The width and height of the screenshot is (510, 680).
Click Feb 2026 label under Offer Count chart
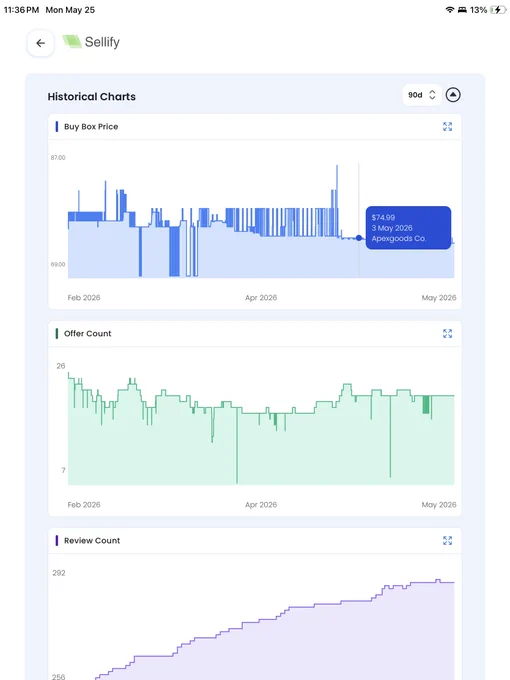coord(84,504)
